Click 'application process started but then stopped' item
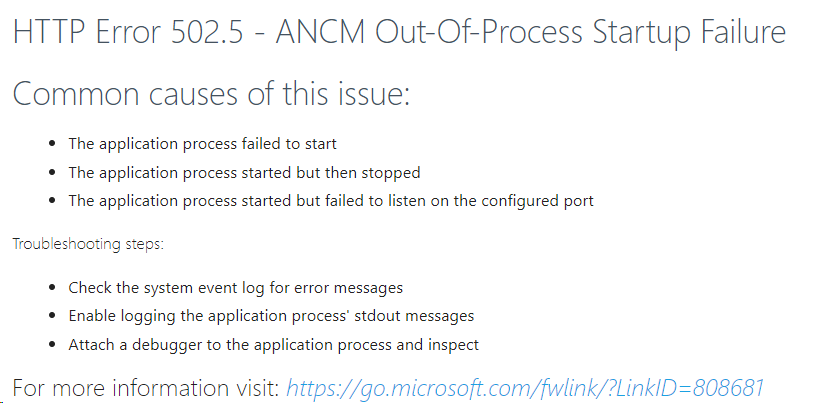 244,173
